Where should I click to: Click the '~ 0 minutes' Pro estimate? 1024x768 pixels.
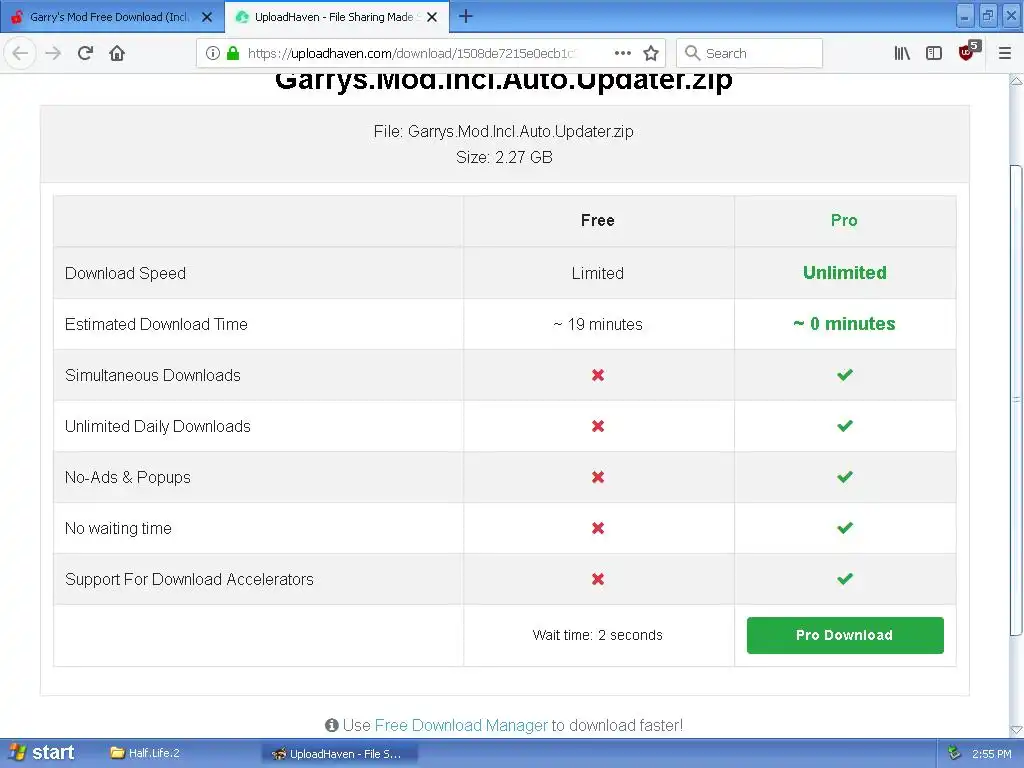click(x=844, y=323)
